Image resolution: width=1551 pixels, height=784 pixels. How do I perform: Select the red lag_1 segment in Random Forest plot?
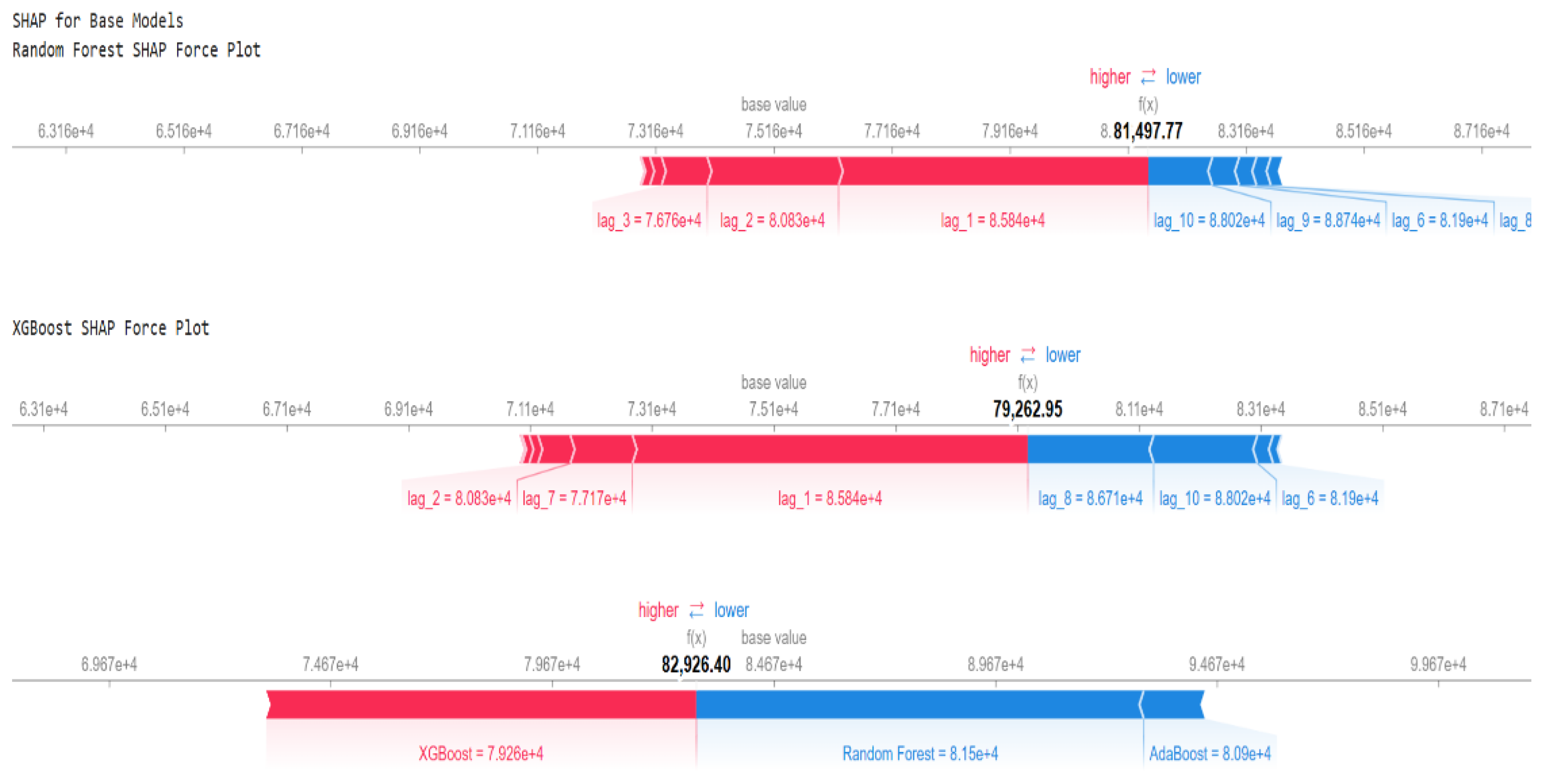click(x=995, y=171)
